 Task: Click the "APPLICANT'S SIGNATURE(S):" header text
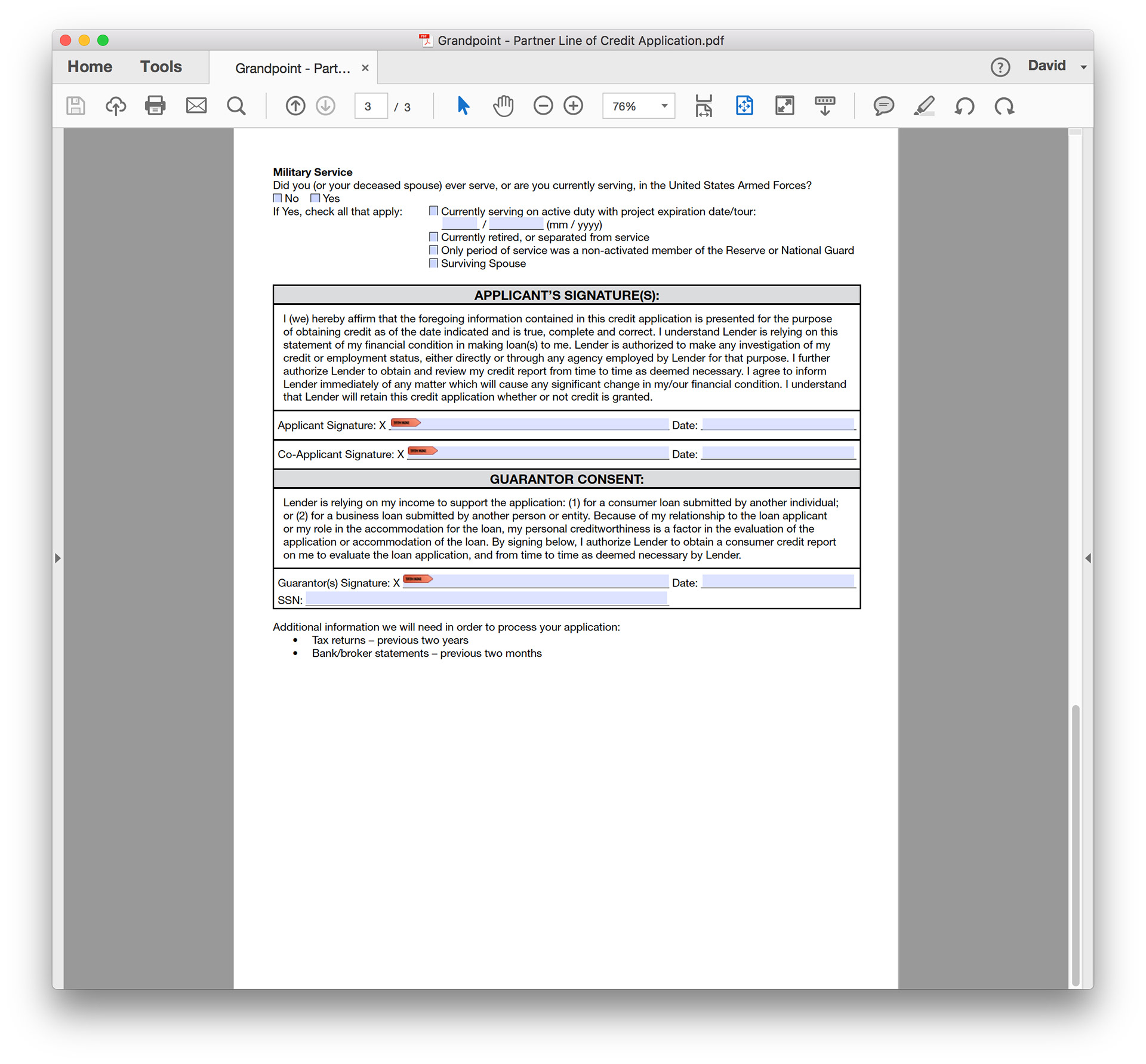pos(566,295)
